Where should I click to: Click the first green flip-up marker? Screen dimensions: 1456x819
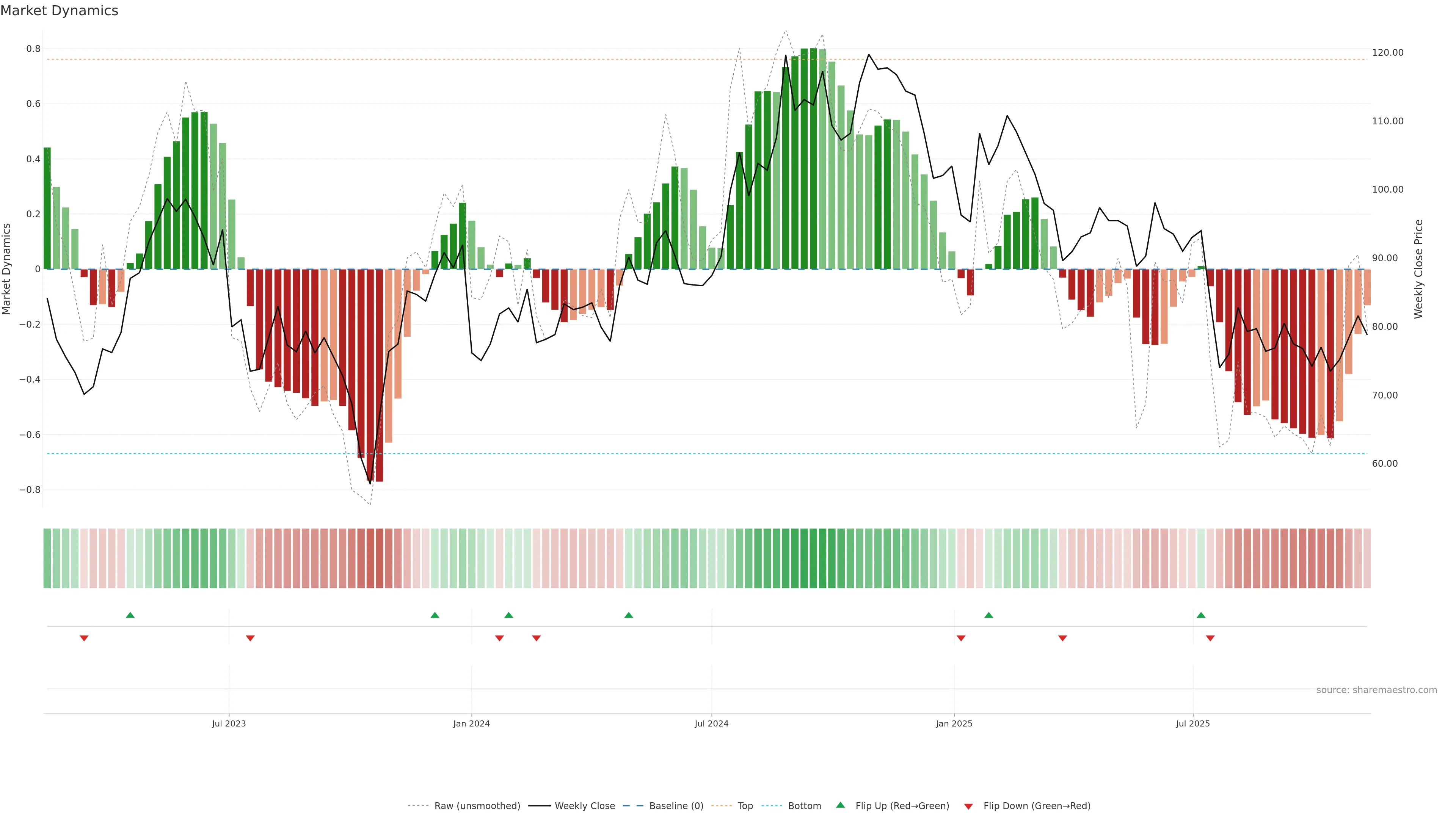(x=130, y=615)
